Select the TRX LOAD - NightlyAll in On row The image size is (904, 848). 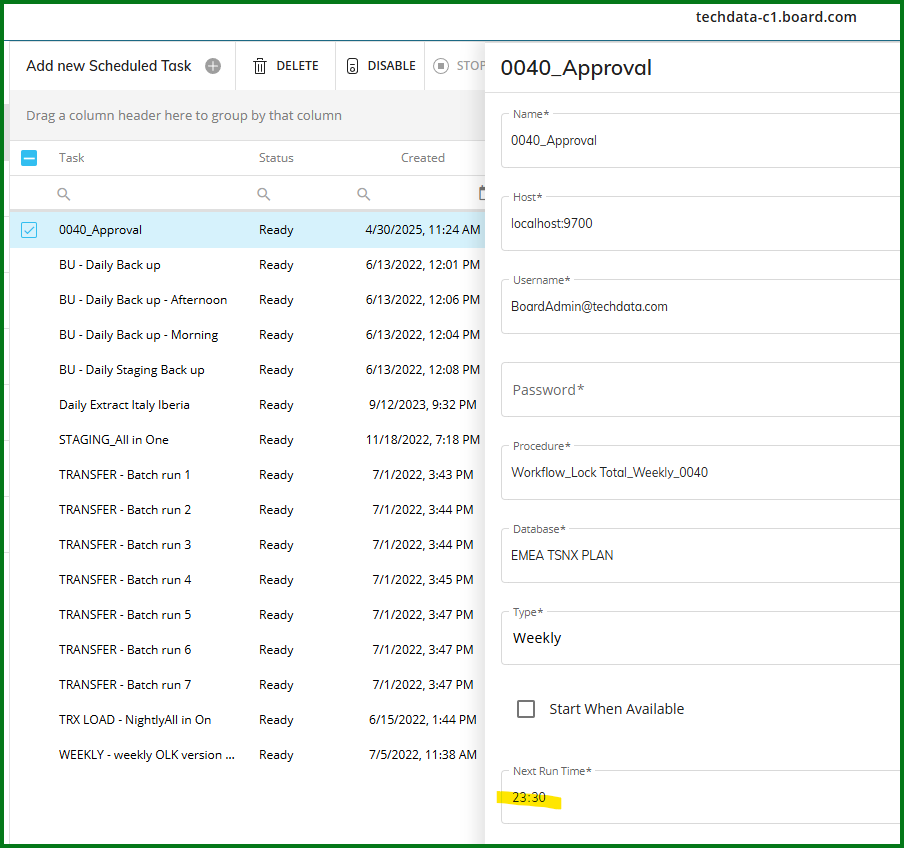point(247,720)
